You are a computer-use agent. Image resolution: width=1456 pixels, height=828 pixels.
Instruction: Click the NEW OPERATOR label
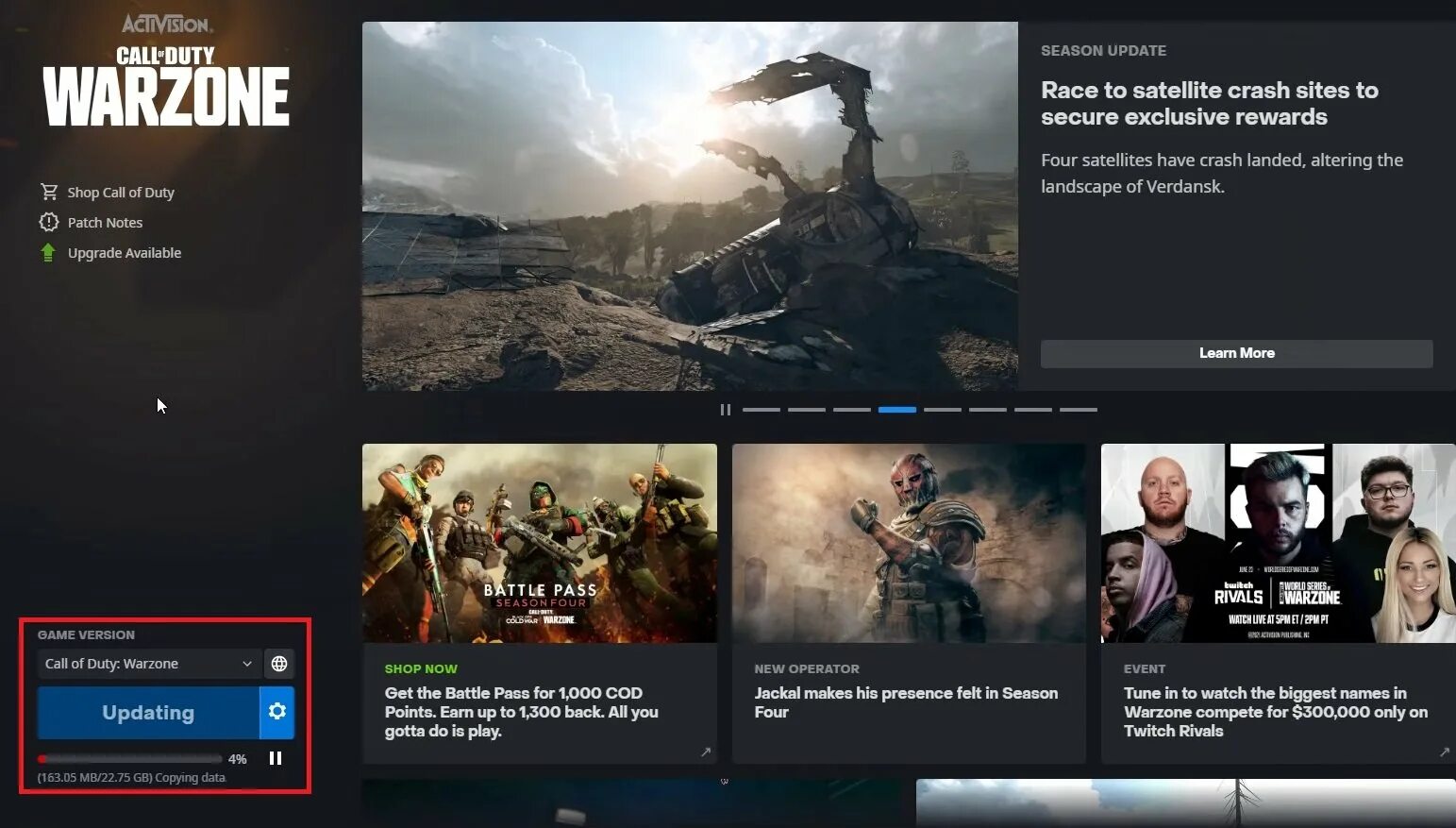(807, 668)
